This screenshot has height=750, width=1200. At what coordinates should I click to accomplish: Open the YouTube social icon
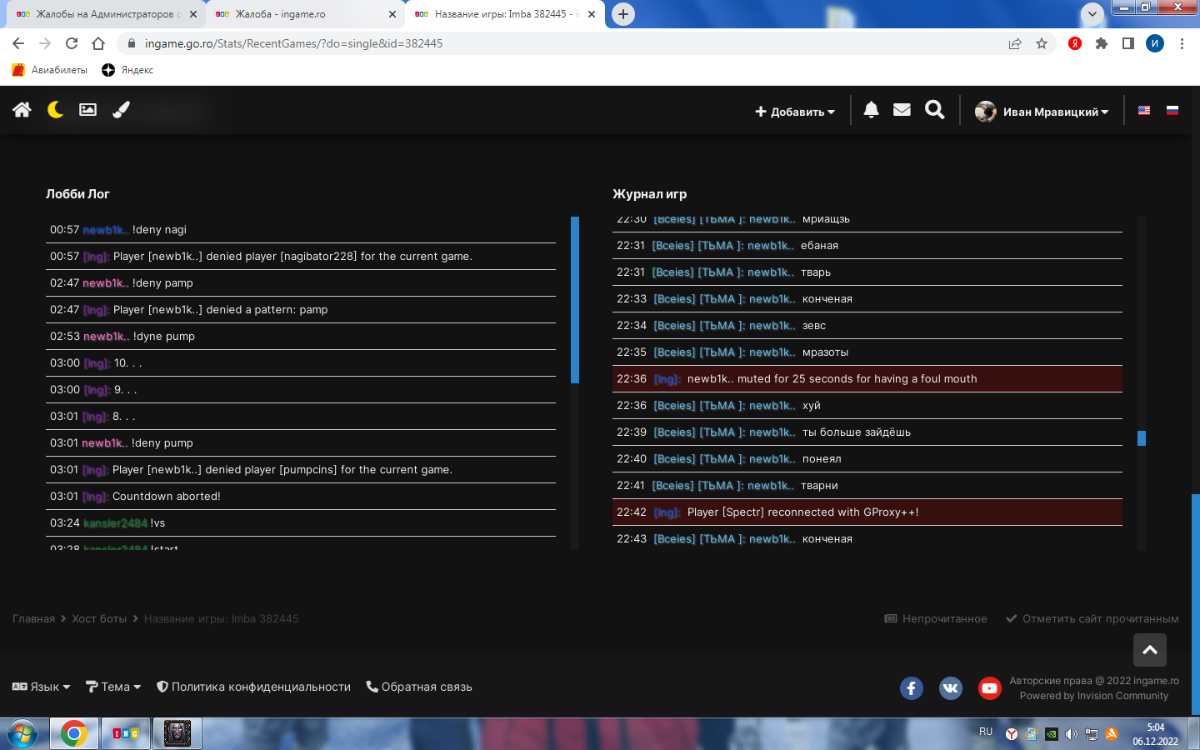(x=989, y=688)
